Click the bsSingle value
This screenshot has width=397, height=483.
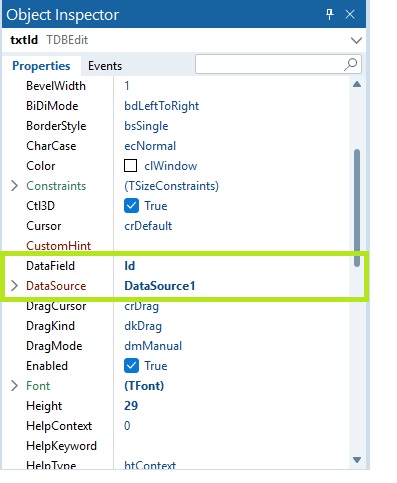[146, 126]
